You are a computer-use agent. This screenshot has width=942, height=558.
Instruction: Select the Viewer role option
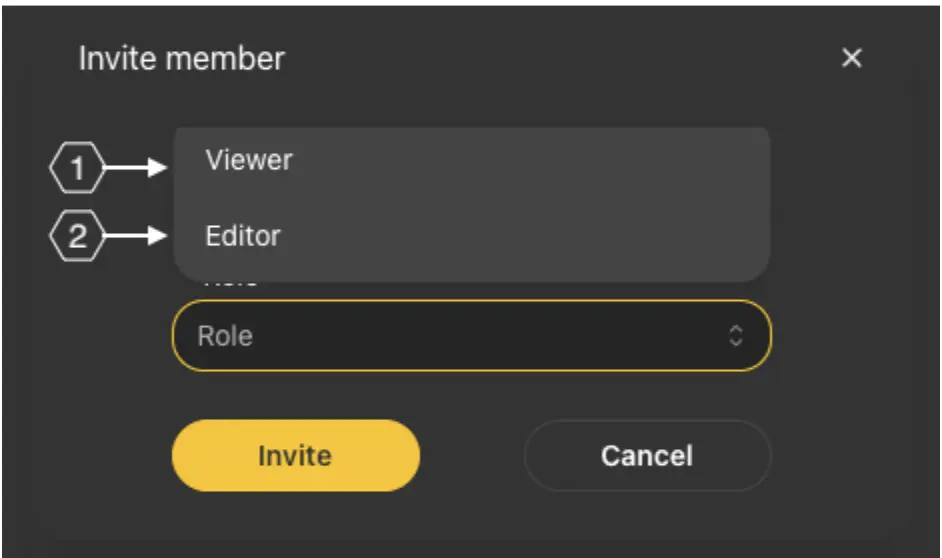pos(249,160)
